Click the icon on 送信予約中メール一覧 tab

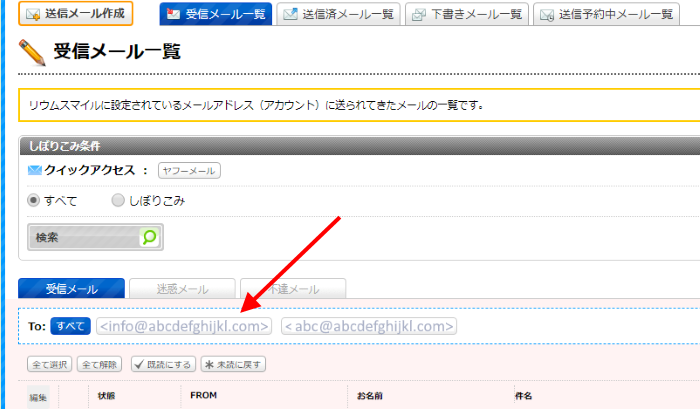(x=547, y=15)
